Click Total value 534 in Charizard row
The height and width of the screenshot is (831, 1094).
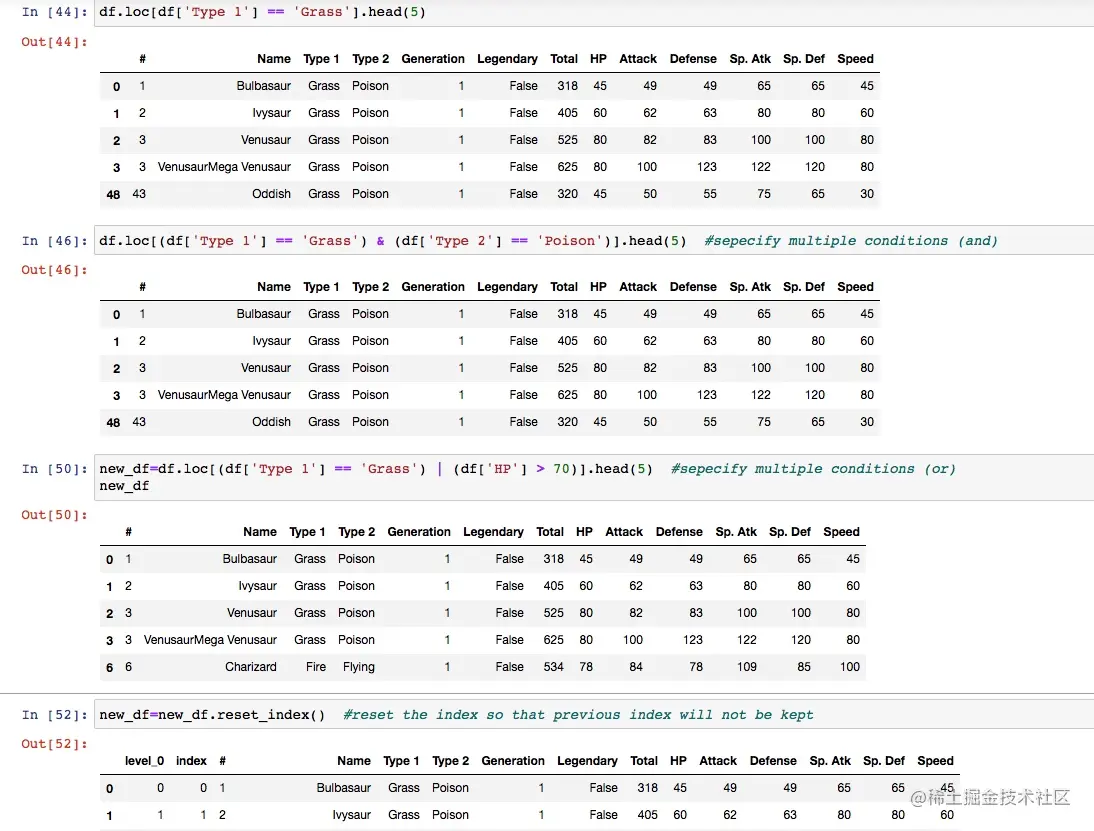553,667
